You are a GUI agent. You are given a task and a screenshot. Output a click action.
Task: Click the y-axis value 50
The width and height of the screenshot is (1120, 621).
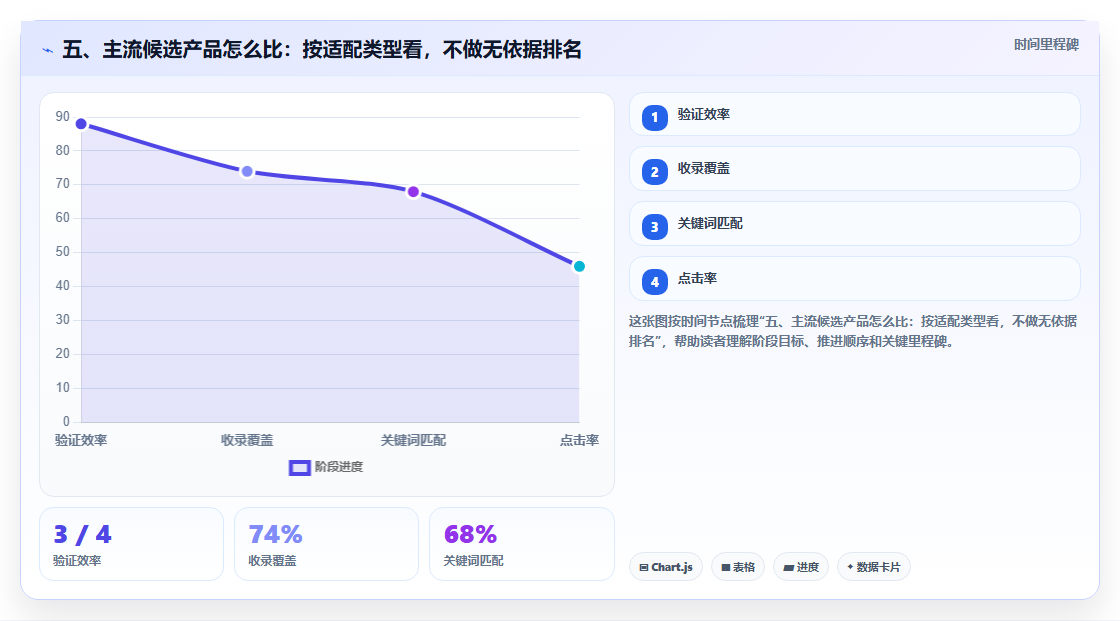pos(63,252)
